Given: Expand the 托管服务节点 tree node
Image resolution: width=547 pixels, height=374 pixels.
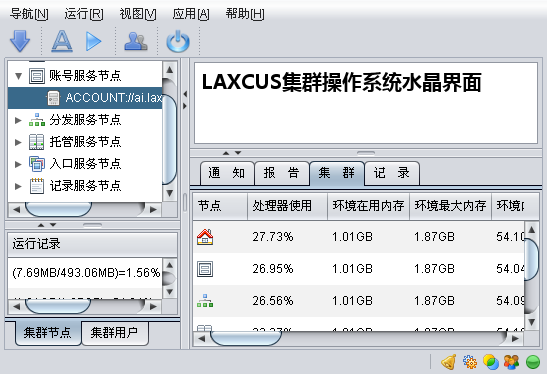Looking at the screenshot, I should click(x=18, y=142).
